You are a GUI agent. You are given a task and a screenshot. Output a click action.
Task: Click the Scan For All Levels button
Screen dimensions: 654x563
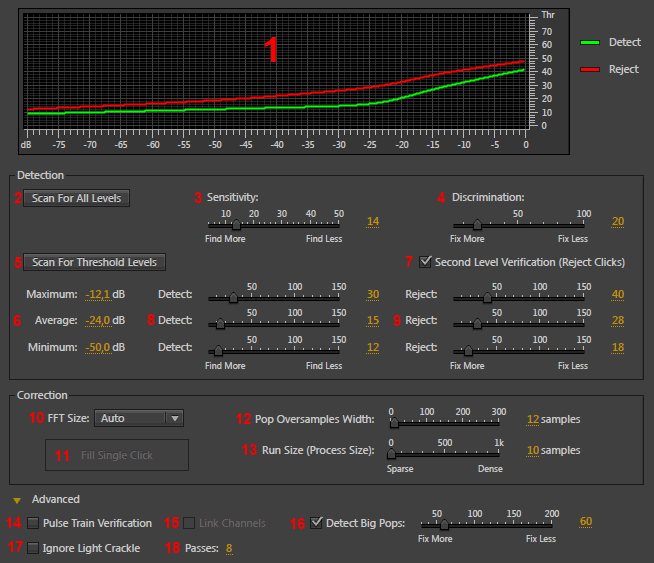click(76, 198)
